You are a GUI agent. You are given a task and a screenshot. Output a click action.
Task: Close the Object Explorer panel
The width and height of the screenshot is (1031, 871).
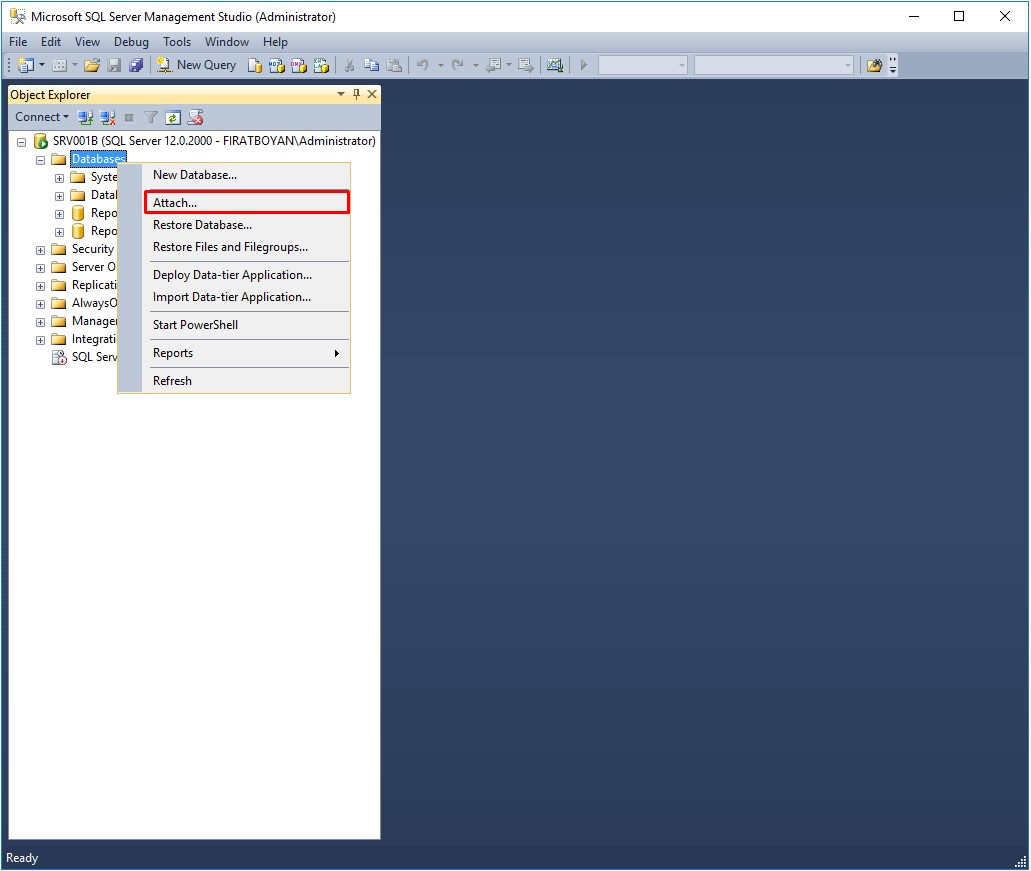coord(372,94)
